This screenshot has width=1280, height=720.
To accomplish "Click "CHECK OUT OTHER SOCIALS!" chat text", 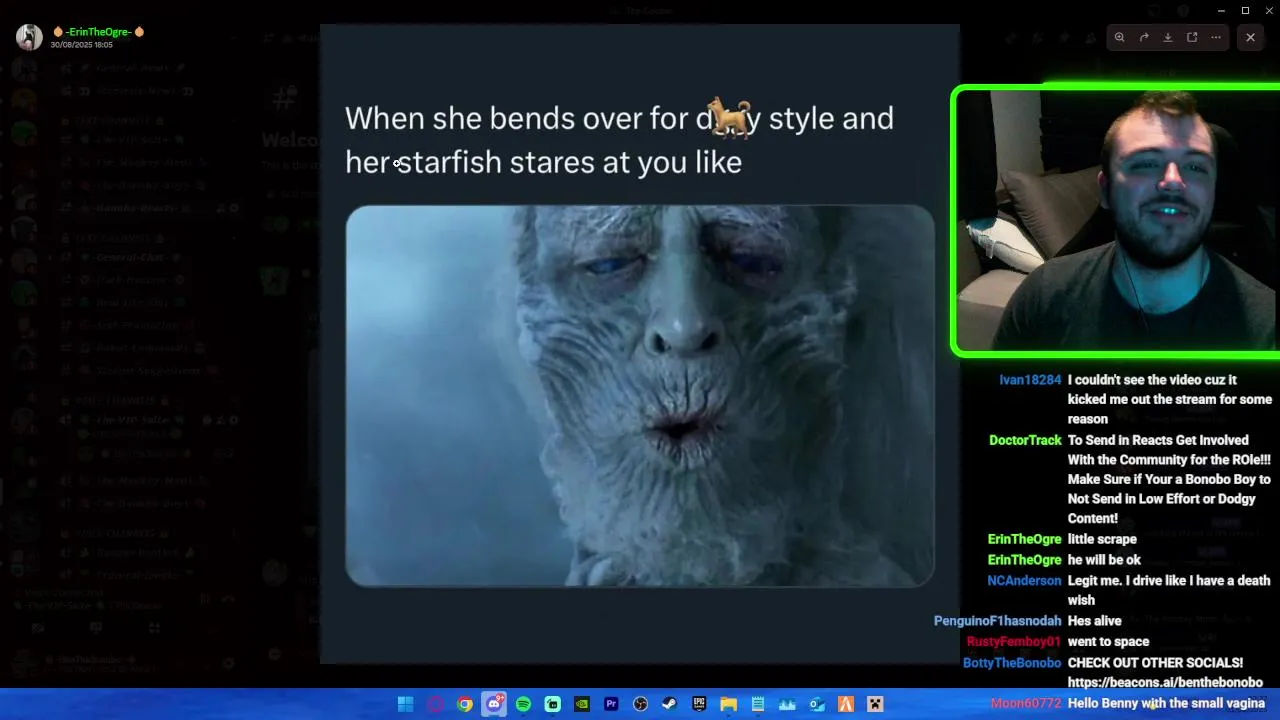I will (x=1155, y=663).
